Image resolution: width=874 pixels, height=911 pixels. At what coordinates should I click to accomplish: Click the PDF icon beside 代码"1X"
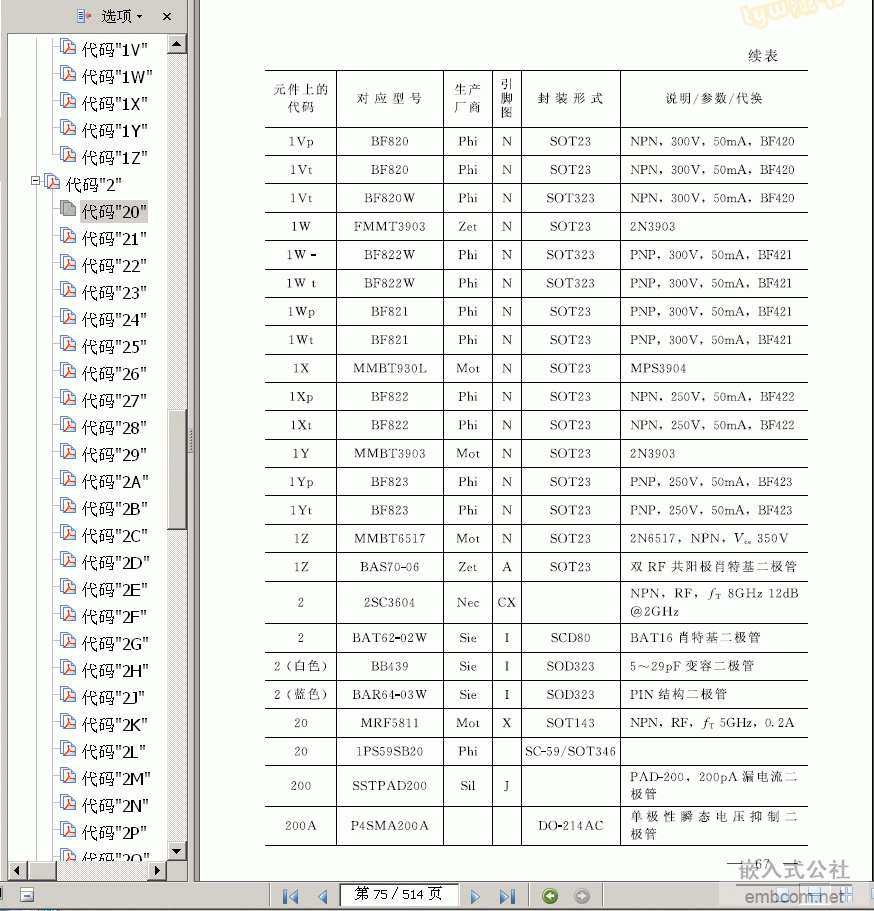pos(68,101)
